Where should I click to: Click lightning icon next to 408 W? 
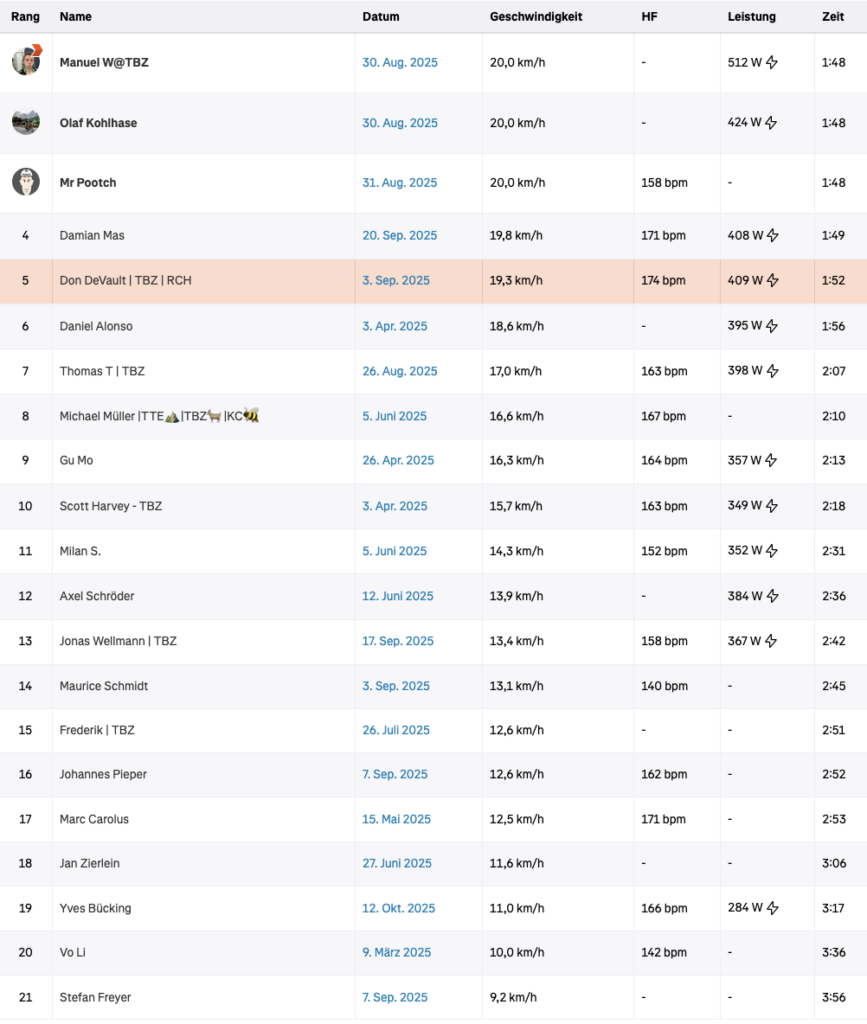click(x=772, y=236)
